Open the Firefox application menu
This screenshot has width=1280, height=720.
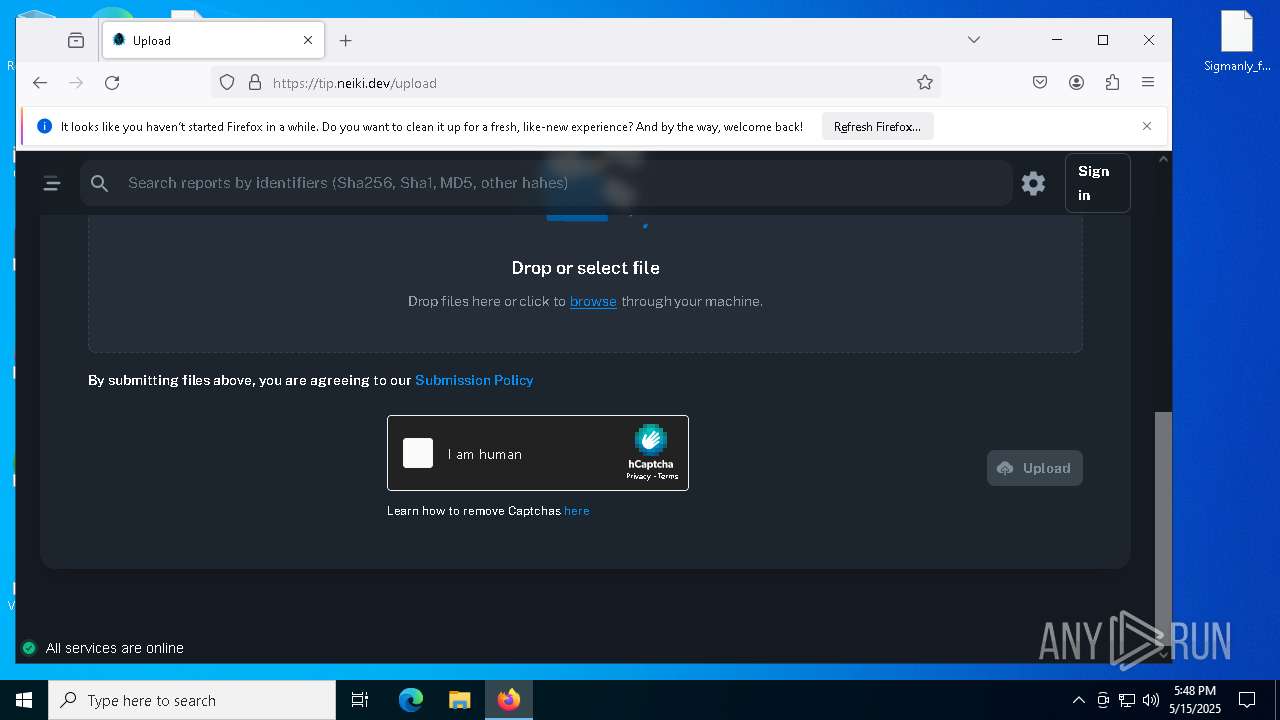point(1148,83)
